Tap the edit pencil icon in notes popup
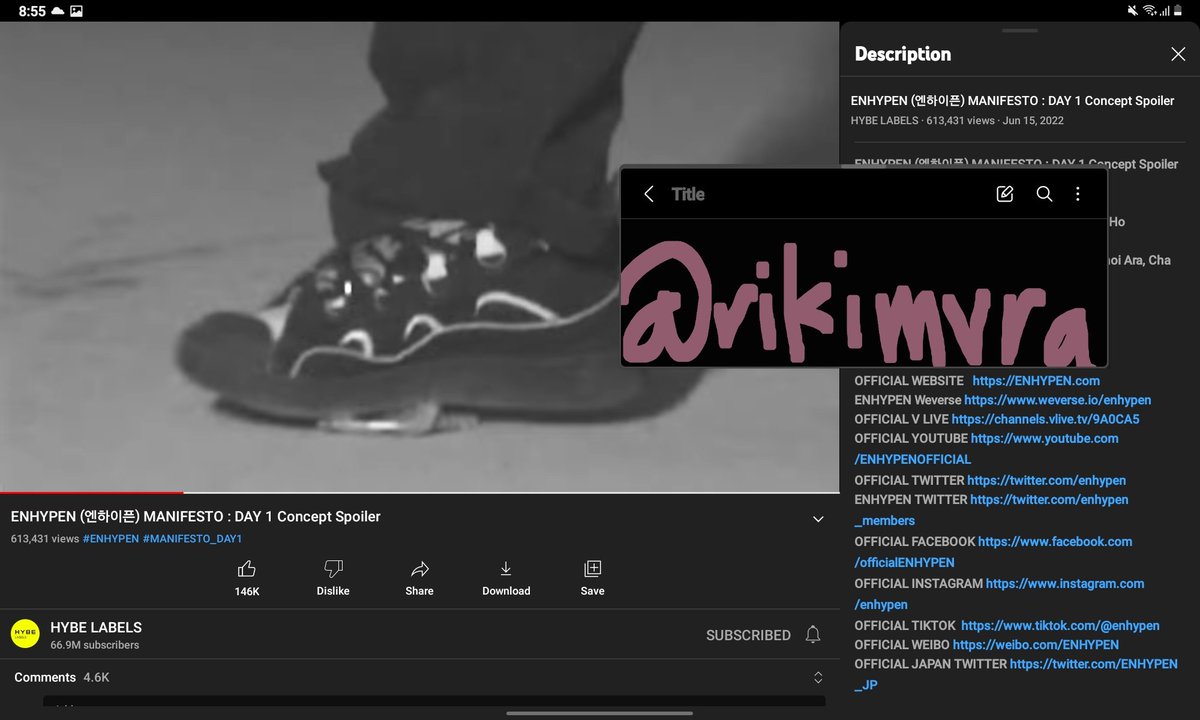This screenshot has height=720, width=1200. coord(1005,194)
